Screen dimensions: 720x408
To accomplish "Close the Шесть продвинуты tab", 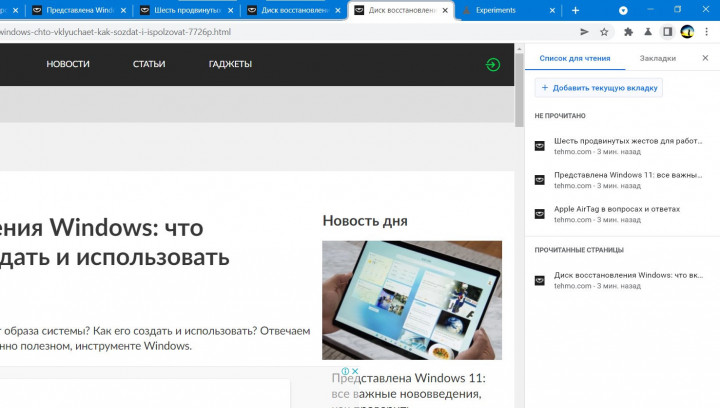I will pyautogui.click(x=231, y=10).
